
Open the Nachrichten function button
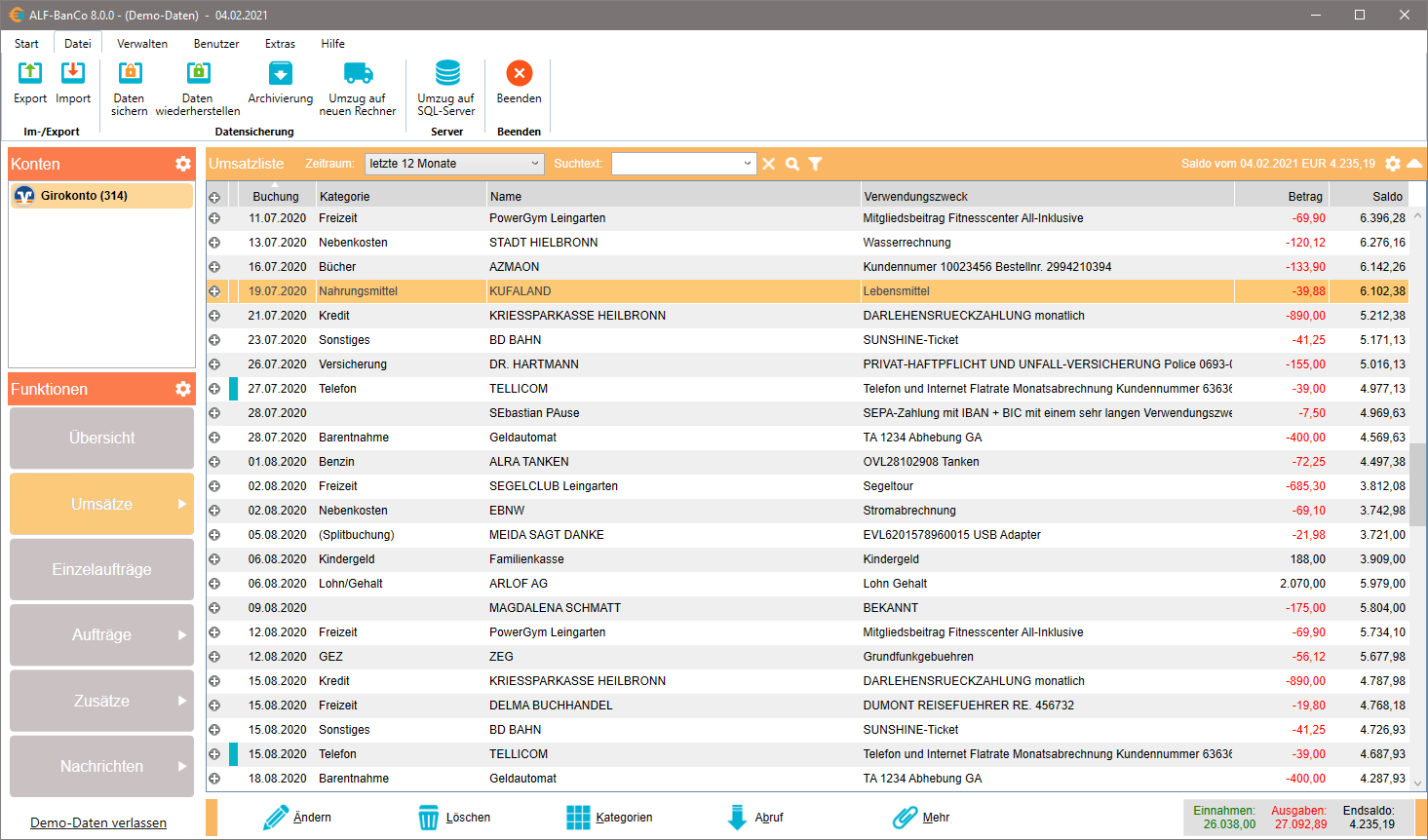pos(101,767)
